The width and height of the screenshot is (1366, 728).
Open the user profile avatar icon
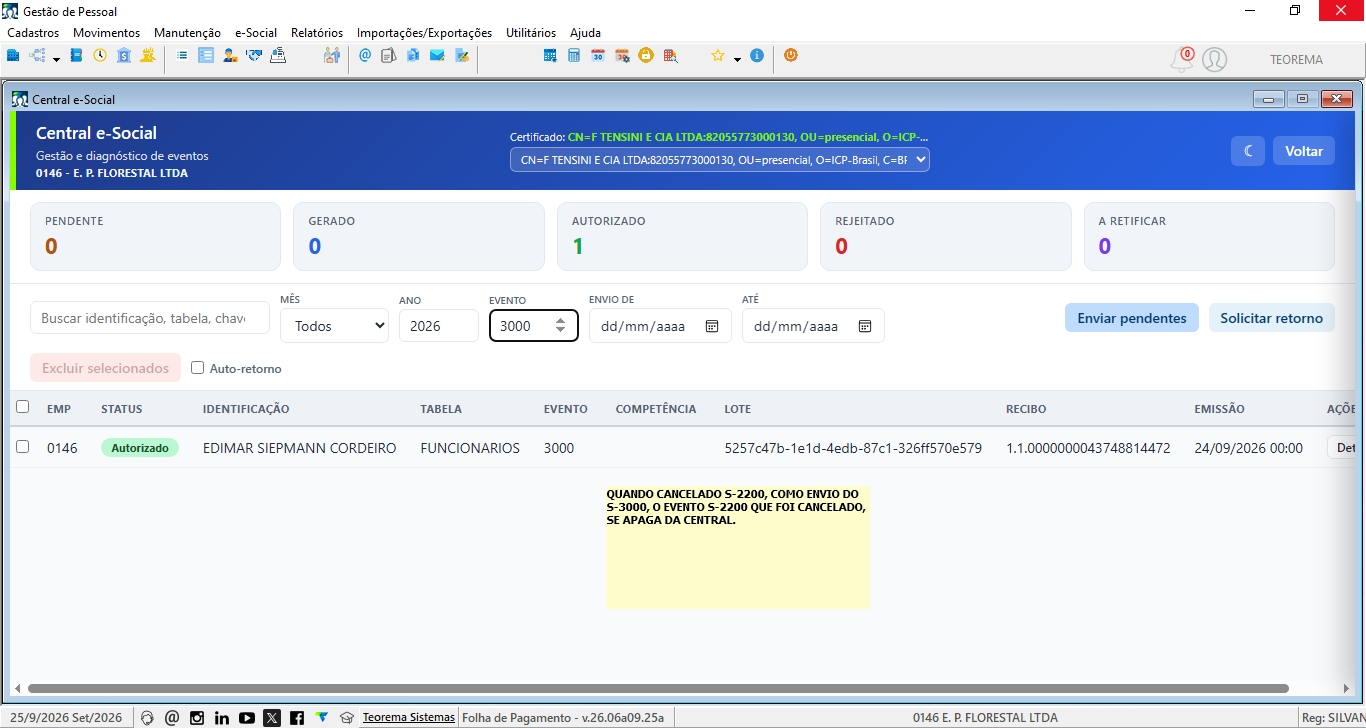point(1214,60)
